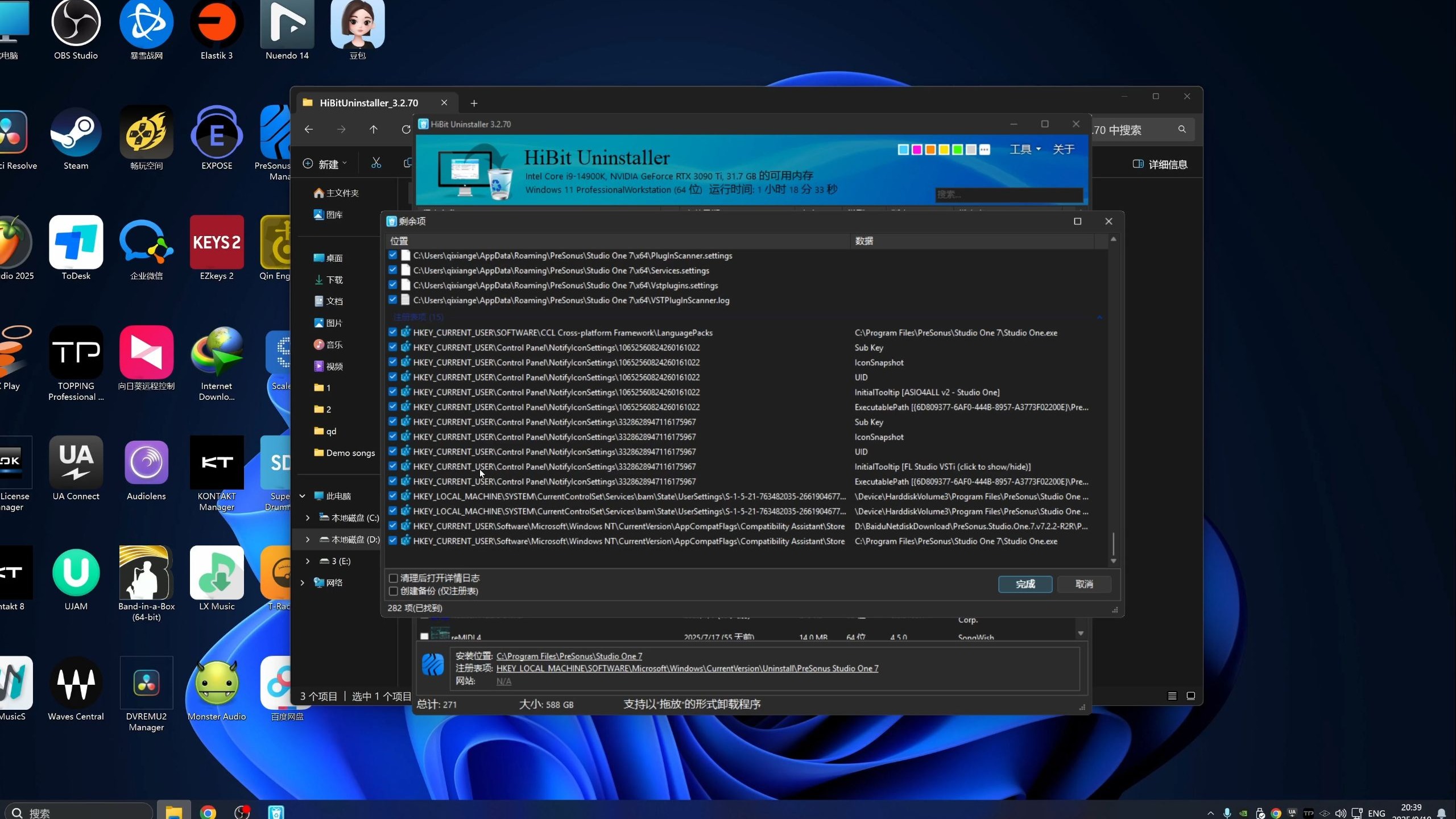Enable open detailed log after cleanup
This screenshot has width=1456, height=819.
393,578
